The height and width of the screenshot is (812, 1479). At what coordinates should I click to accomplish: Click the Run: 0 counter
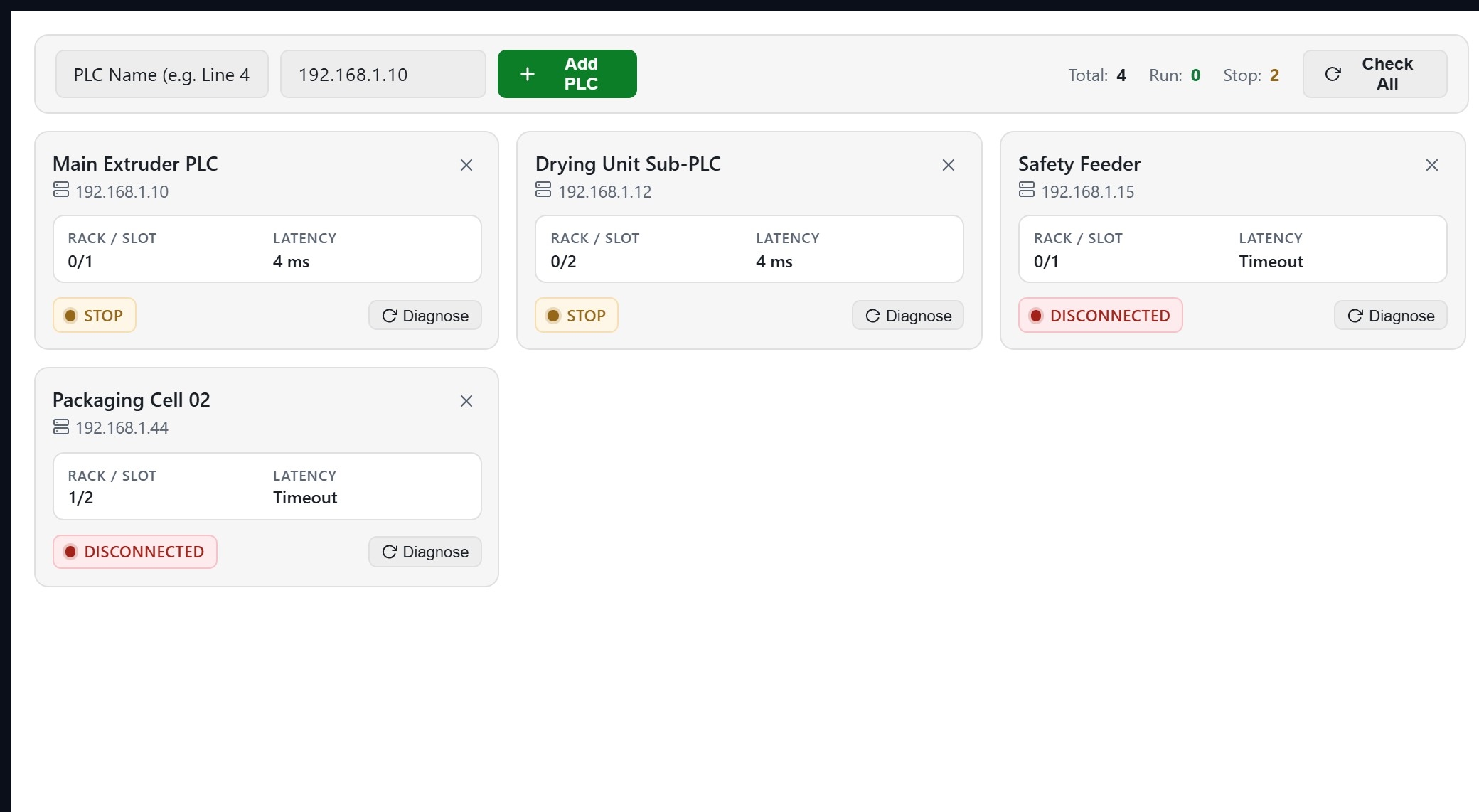pos(1175,75)
